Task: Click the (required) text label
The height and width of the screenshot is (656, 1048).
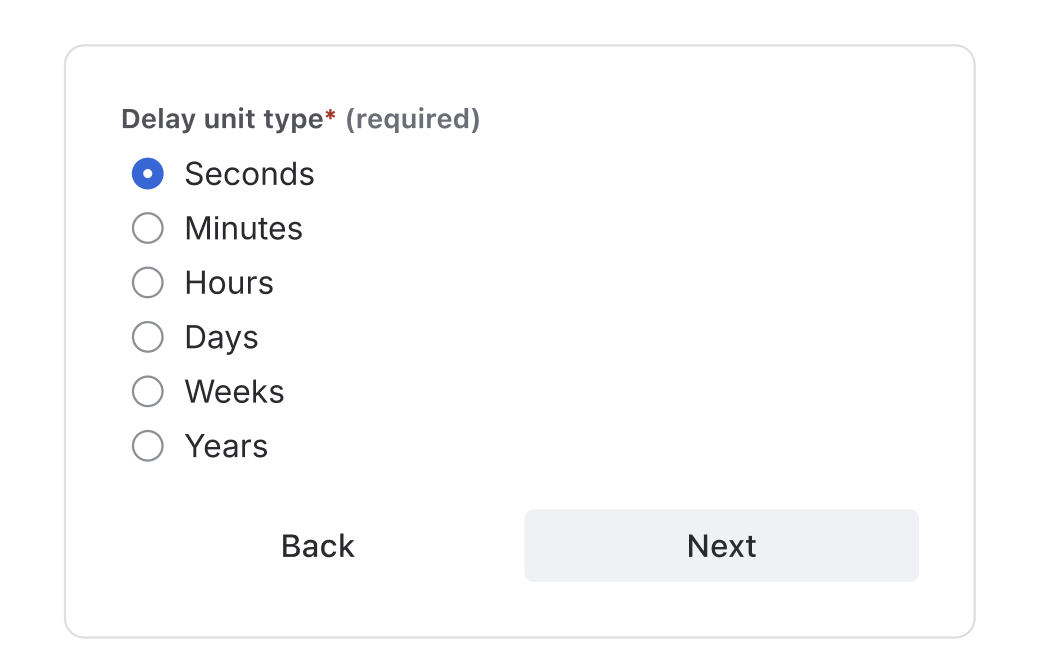Action: 416,119
